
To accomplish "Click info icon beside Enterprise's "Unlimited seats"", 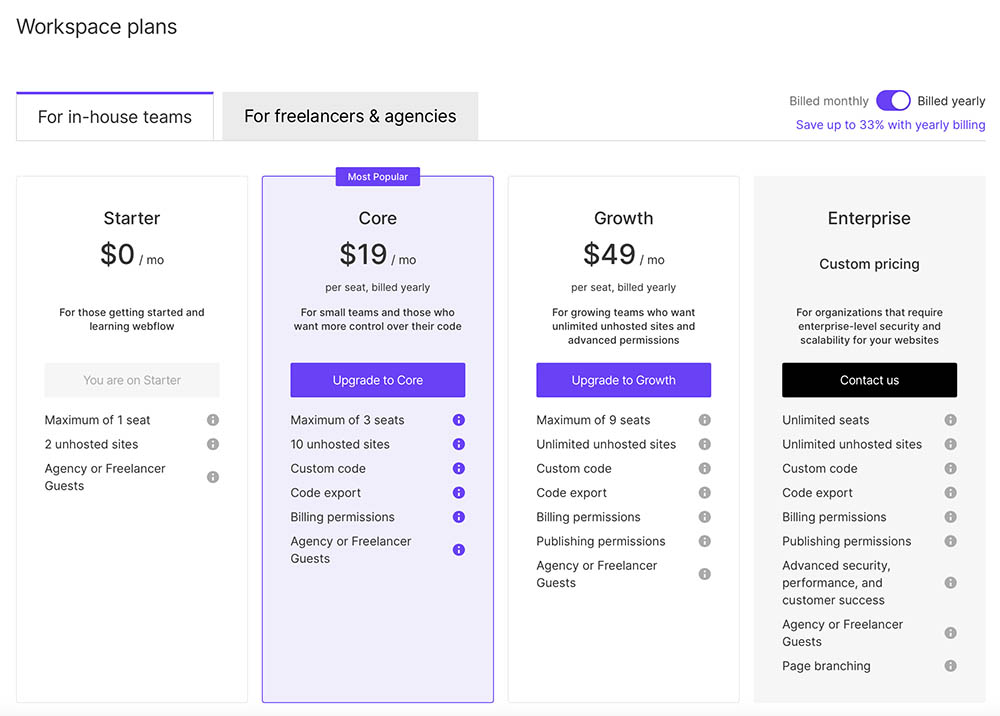I will tap(950, 420).
